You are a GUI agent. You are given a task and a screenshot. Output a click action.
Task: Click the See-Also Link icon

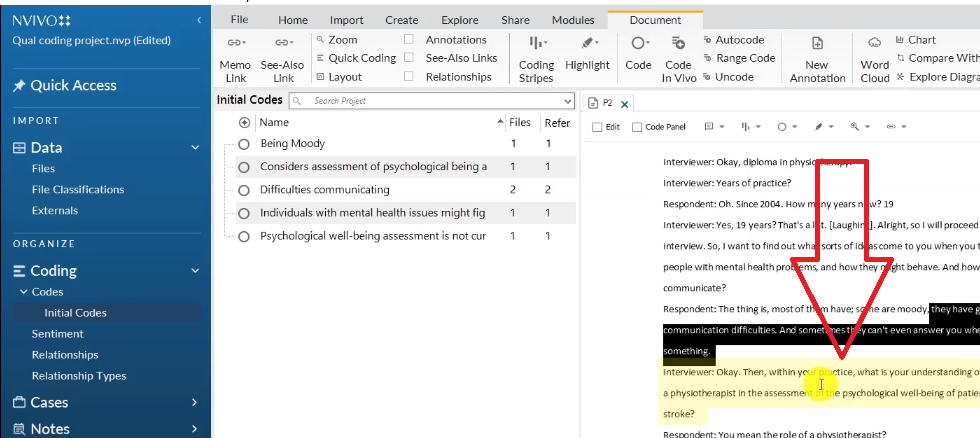pyautogui.click(x=283, y=43)
